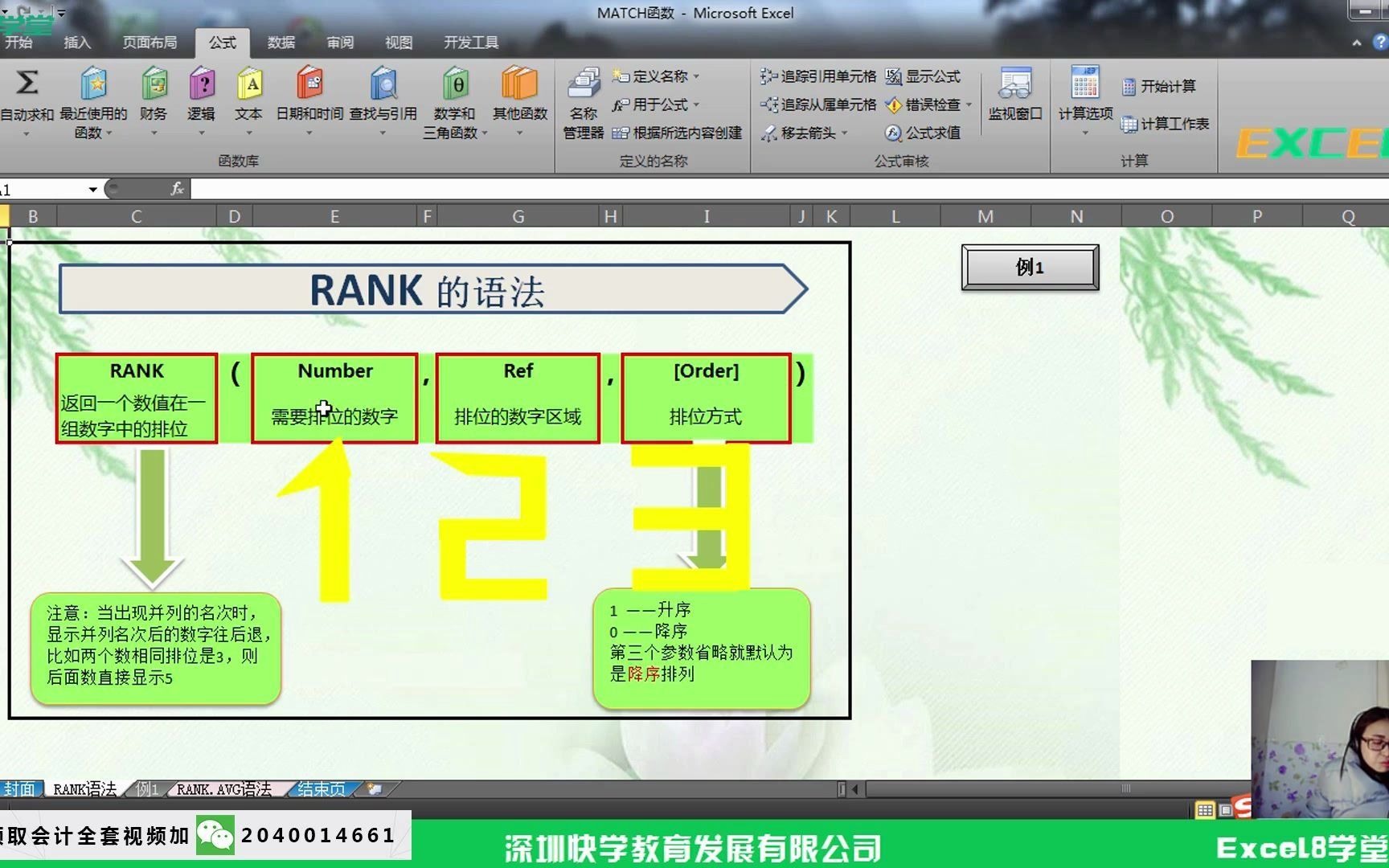
Task: Switch to the 数据 ribbon tab
Action: [281, 43]
